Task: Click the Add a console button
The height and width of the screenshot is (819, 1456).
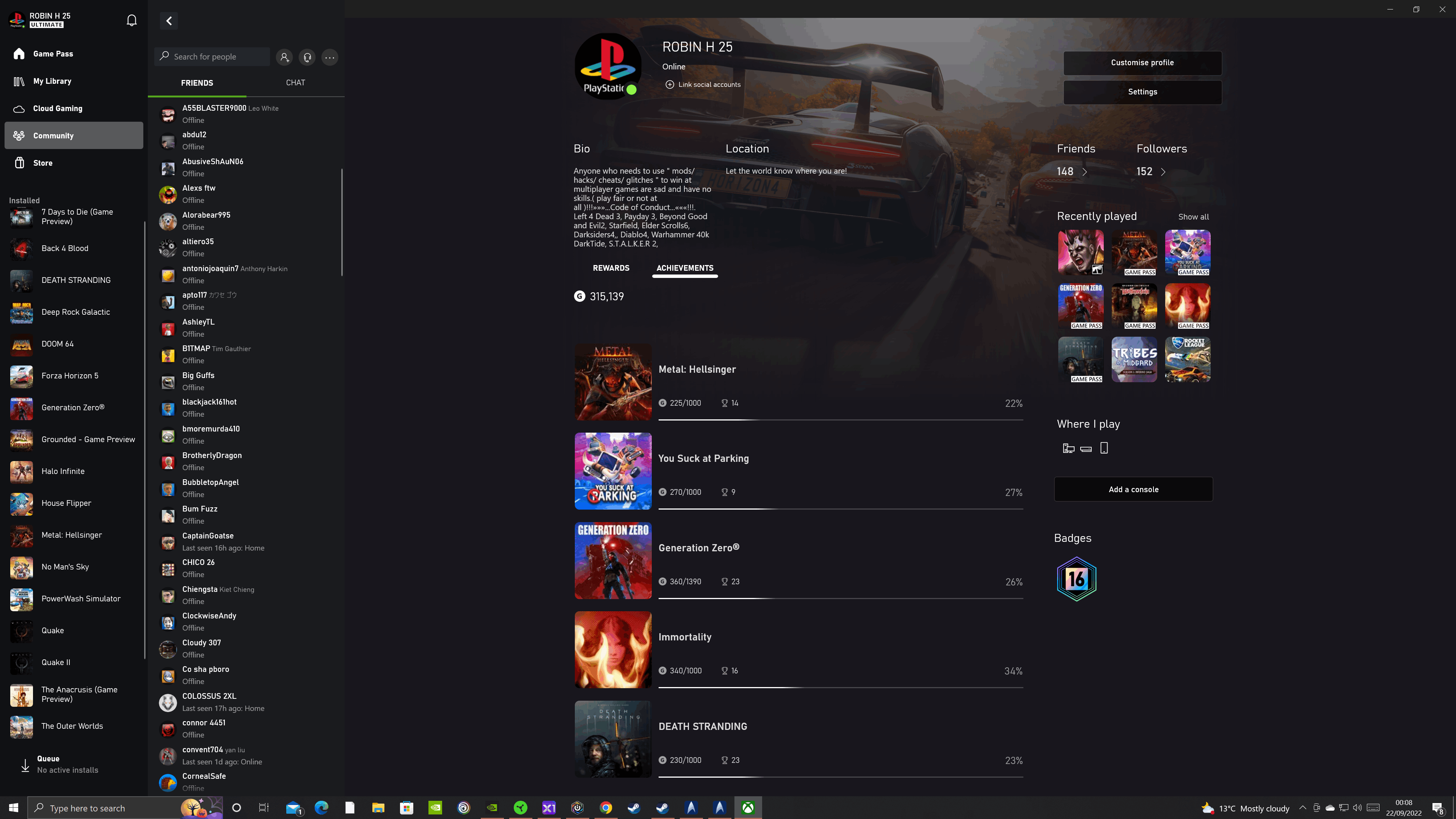Action: [x=1133, y=490]
